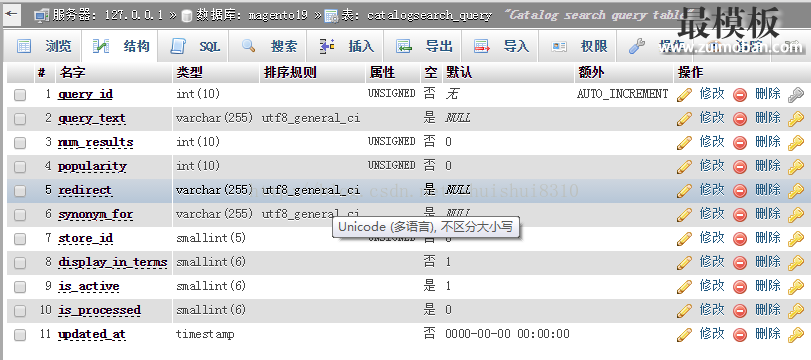The width and height of the screenshot is (811, 360).
Task: Click utf8_general_ci collation in redirect row
Action: click(311, 190)
